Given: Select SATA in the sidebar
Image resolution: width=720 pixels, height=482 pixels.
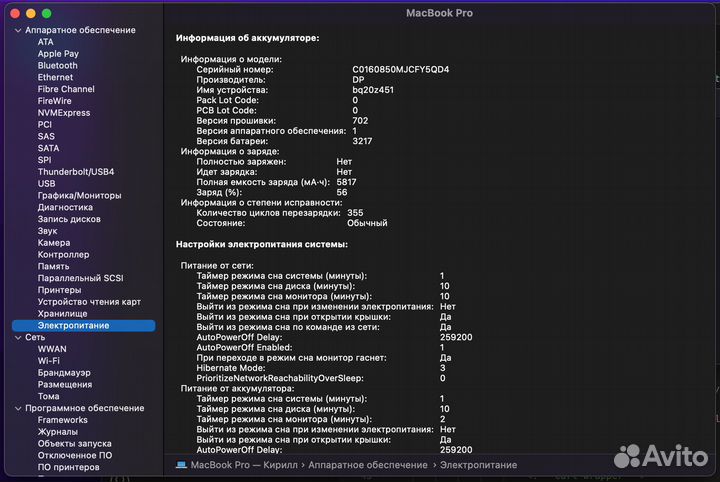Looking at the screenshot, I should point(48,148).
